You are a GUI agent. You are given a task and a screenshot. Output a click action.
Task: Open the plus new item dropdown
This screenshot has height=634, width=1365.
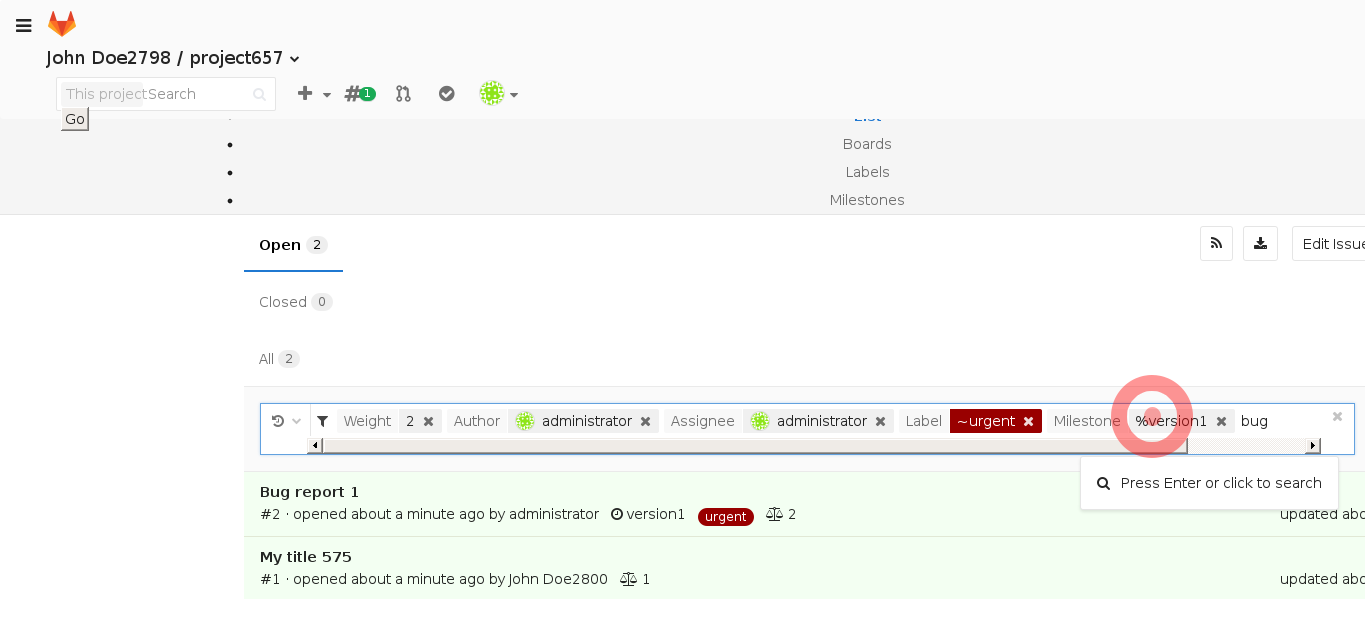[x=313, y=94]
